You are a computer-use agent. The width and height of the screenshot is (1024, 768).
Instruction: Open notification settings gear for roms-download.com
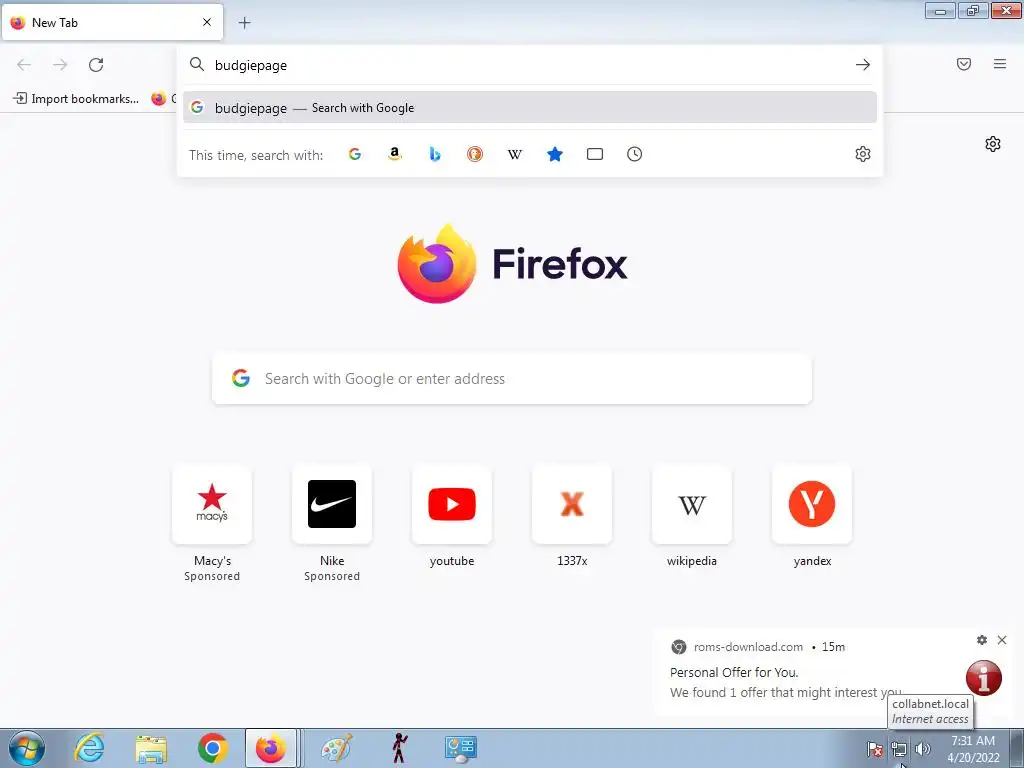click(x=982, y=640)
